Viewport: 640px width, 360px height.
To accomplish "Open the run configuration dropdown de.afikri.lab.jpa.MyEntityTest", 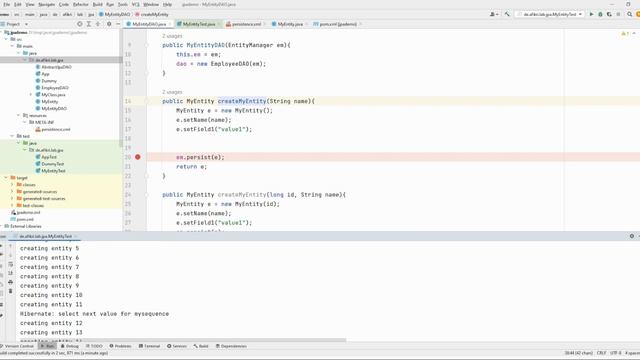I will [x=549, y=14].
